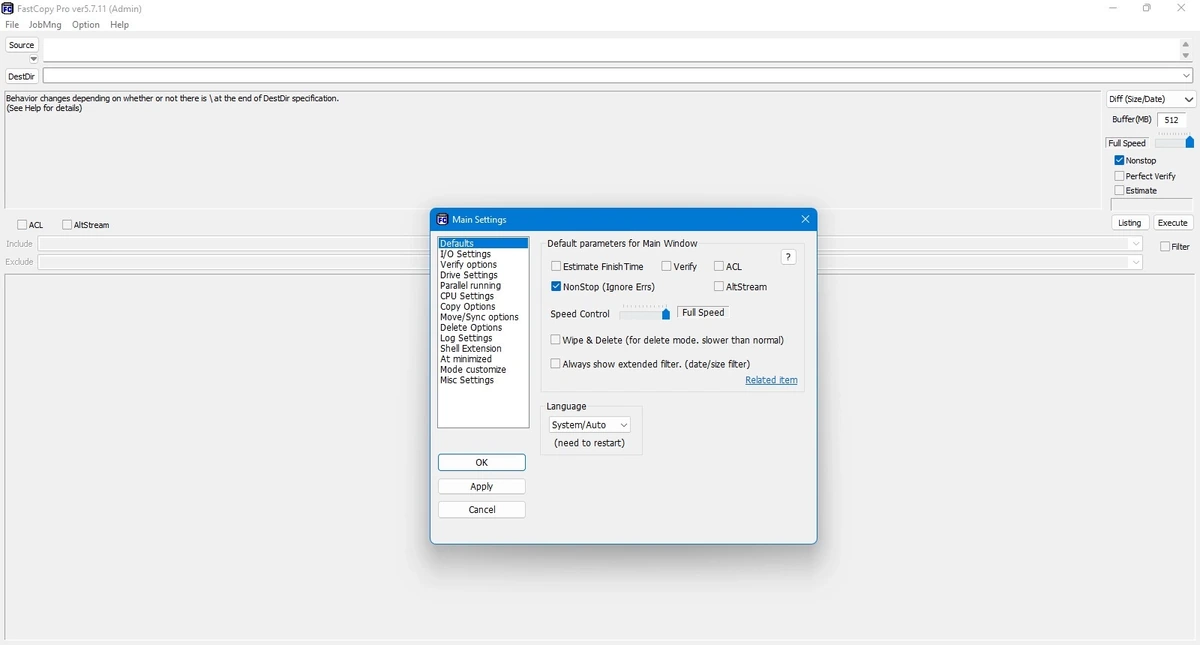Select I/O Settings in settings list

482,254
